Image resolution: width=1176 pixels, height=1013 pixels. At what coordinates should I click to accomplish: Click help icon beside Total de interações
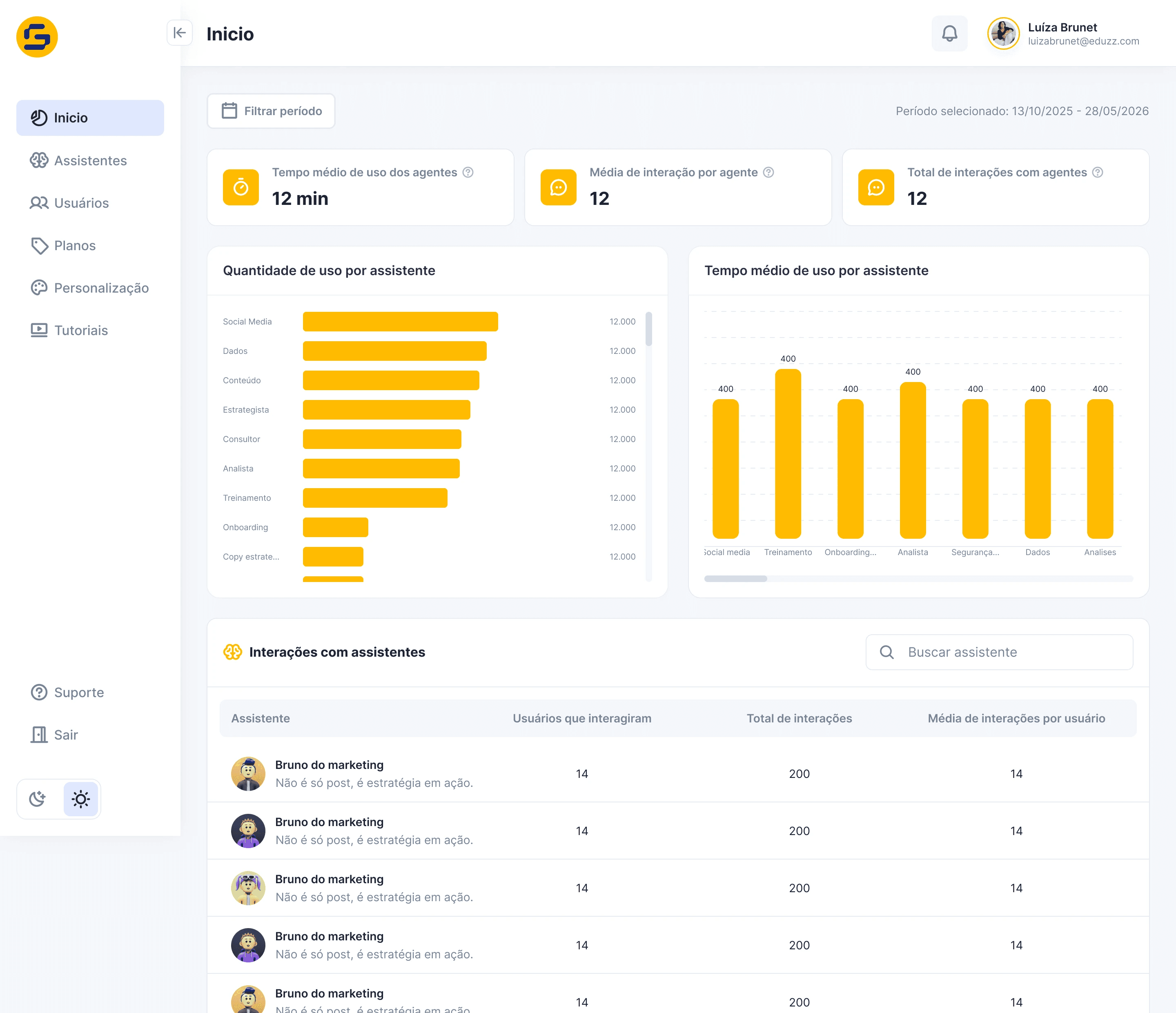click(x=1097, y=172)
